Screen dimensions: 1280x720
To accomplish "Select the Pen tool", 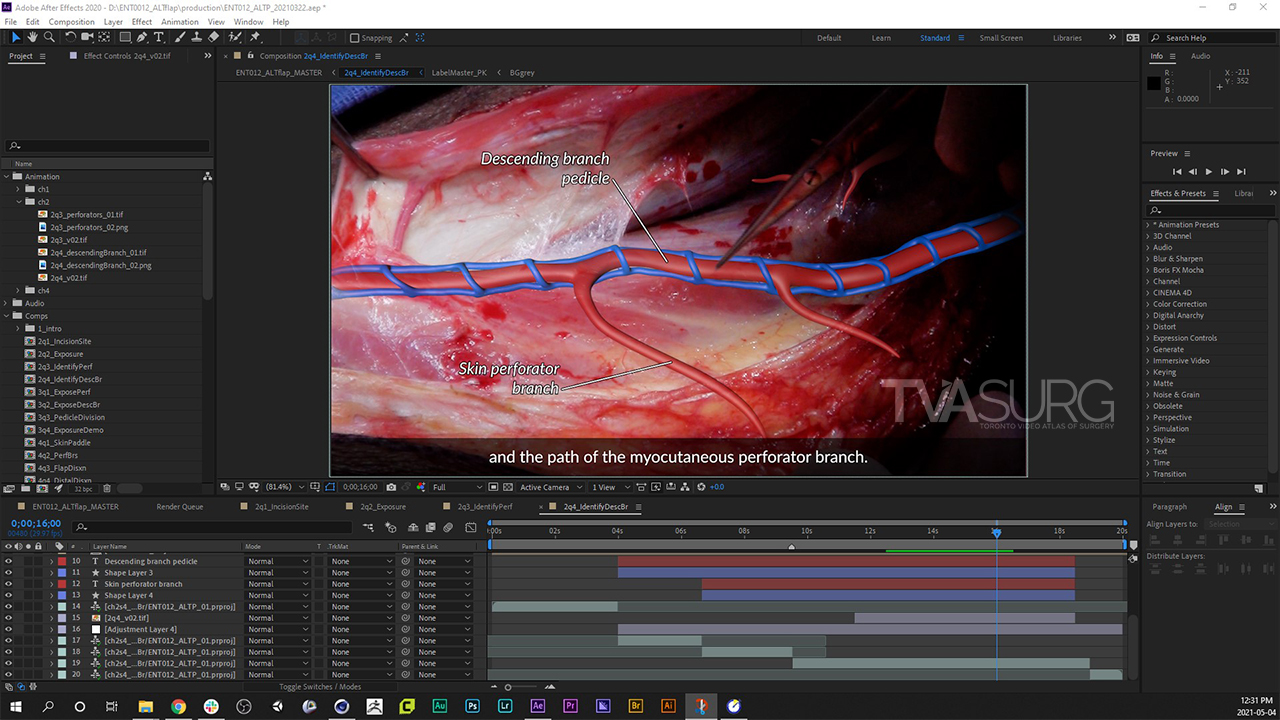I will tap(143, 37).
